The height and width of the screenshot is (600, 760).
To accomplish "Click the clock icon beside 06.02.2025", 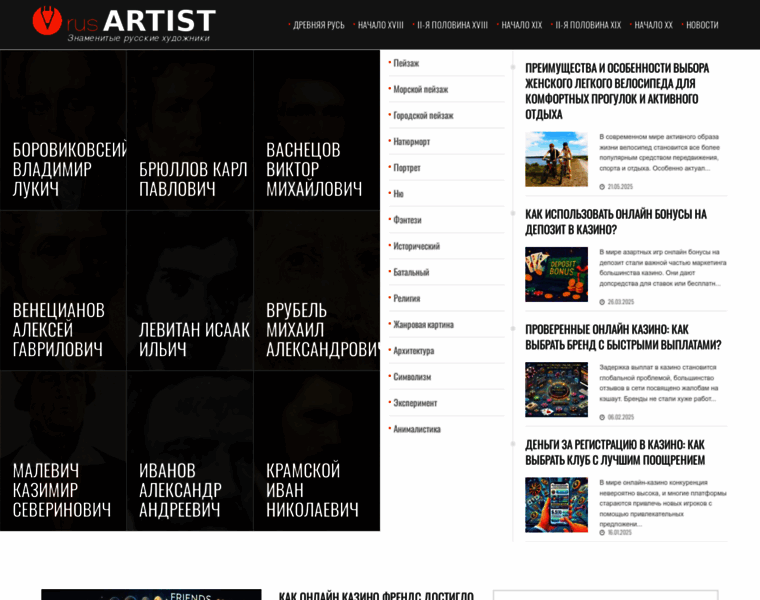I will tap(602, 417).
